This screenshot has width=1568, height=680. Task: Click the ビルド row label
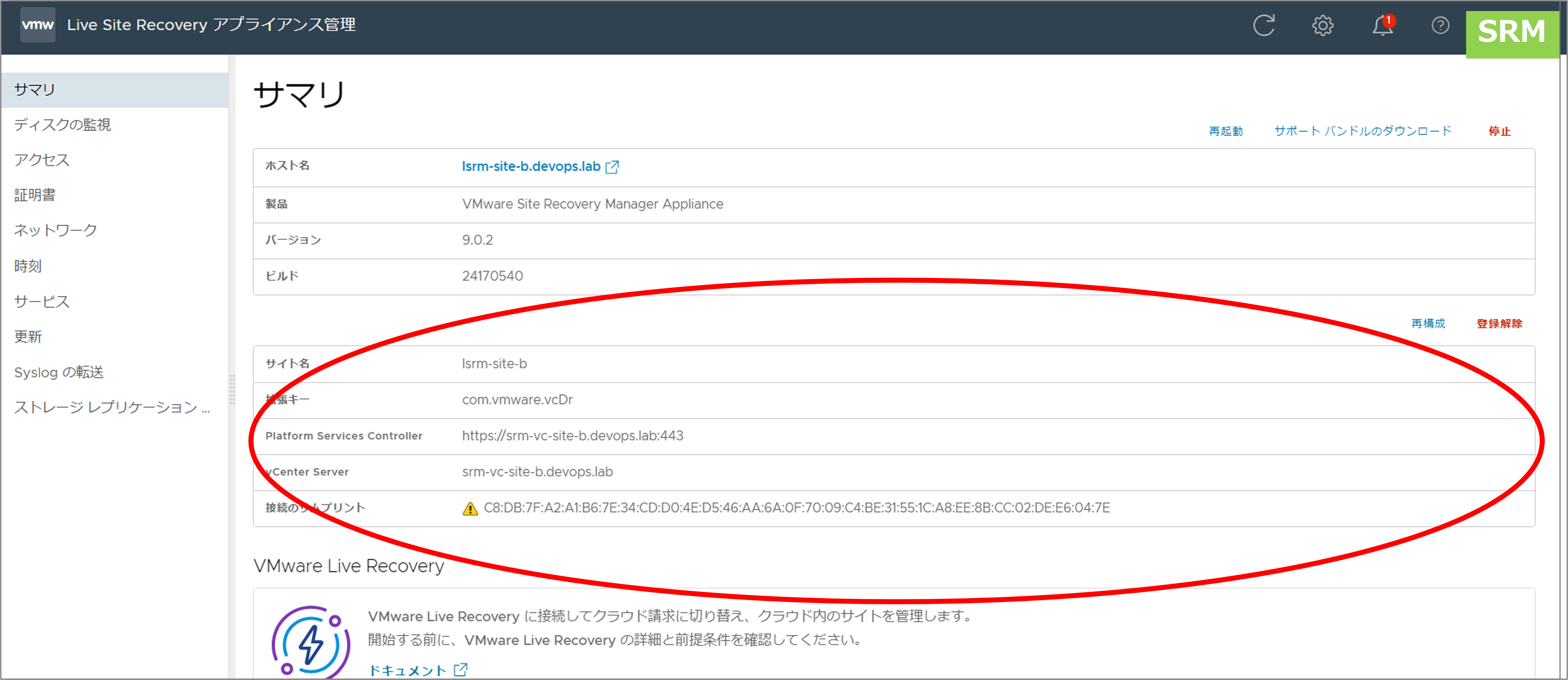click(x=282, y=276)
